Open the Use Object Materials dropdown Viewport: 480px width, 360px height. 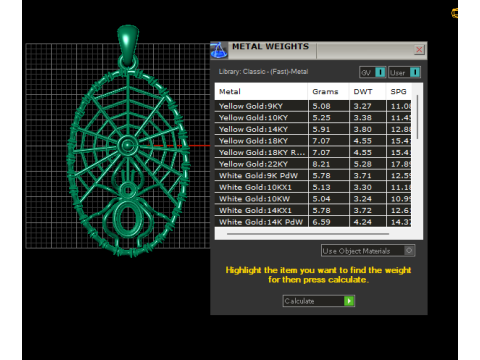coord(368,251)
